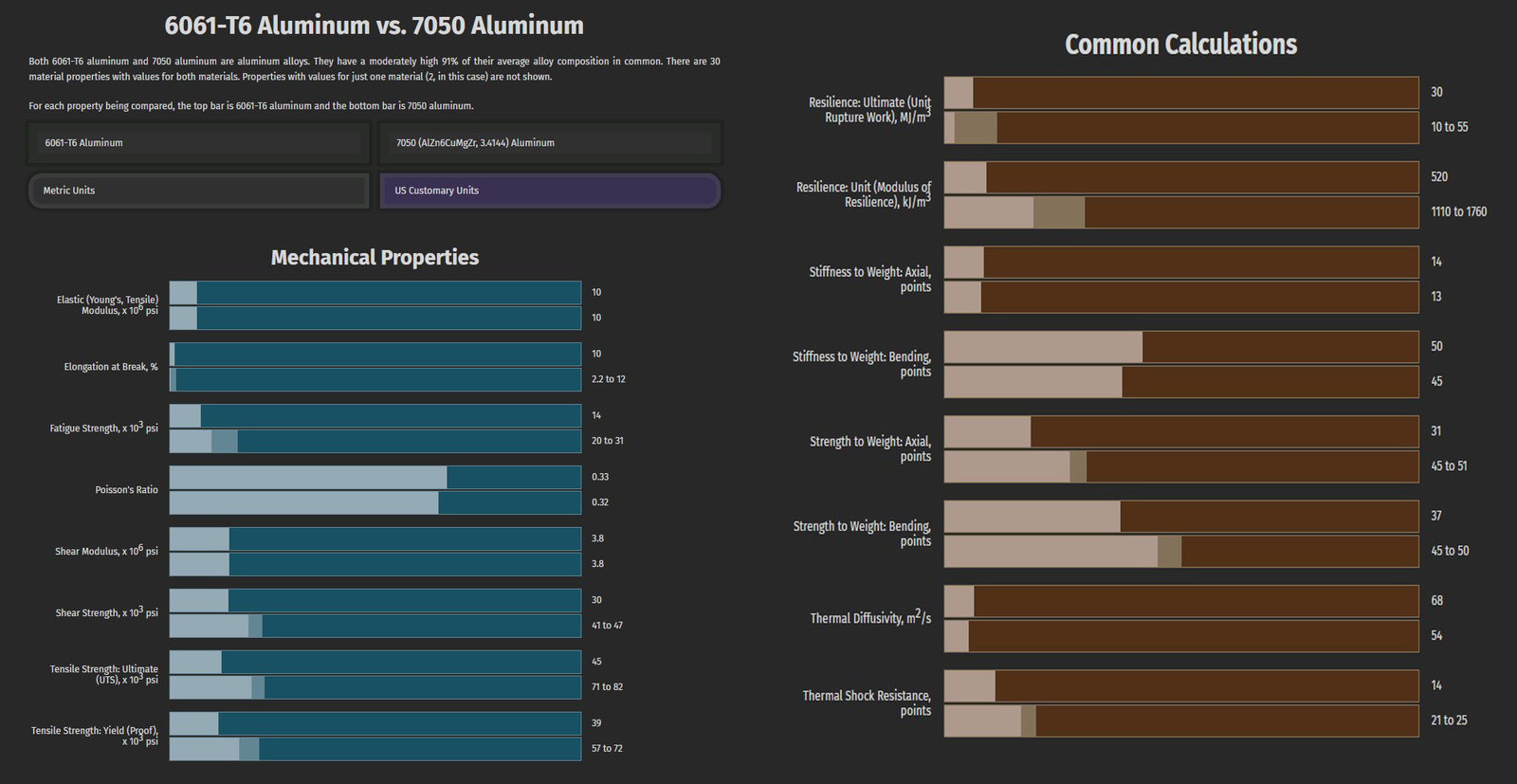Viewport: 1517px width, 784px height.
Task: Click the '21 to 25' thermal shock value
Action: pyautogui.click(x=1449, y=720)
